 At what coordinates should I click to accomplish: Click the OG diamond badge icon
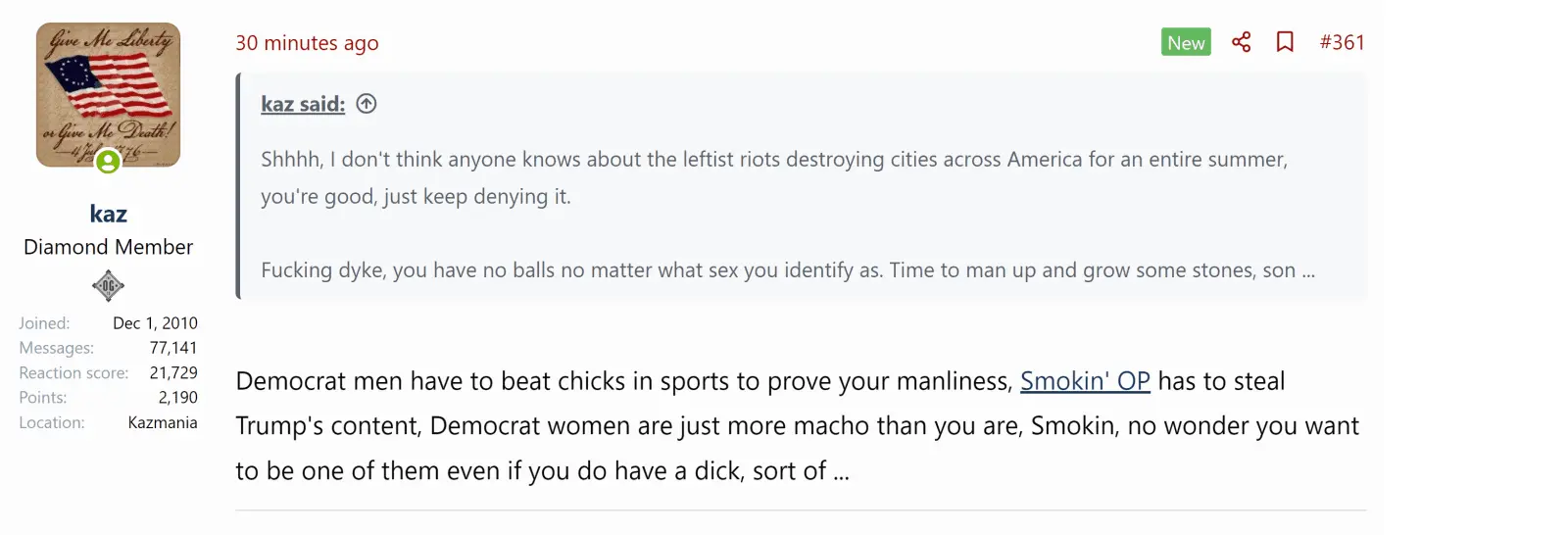[108, 286]
